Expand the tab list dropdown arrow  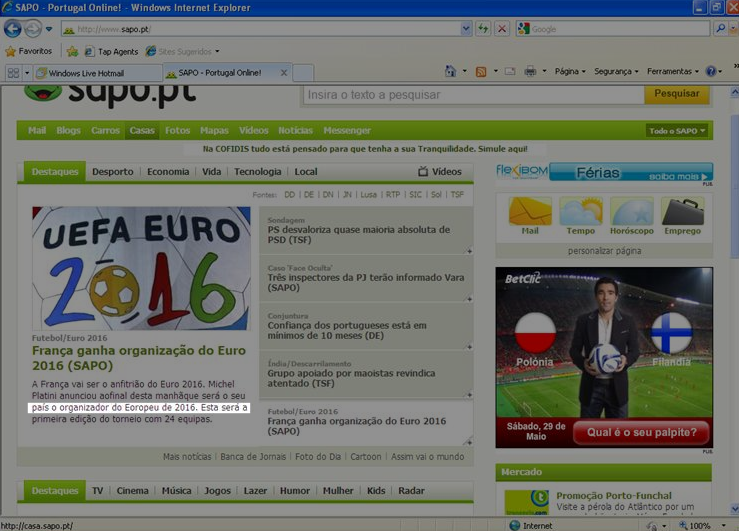coord(27,73)
